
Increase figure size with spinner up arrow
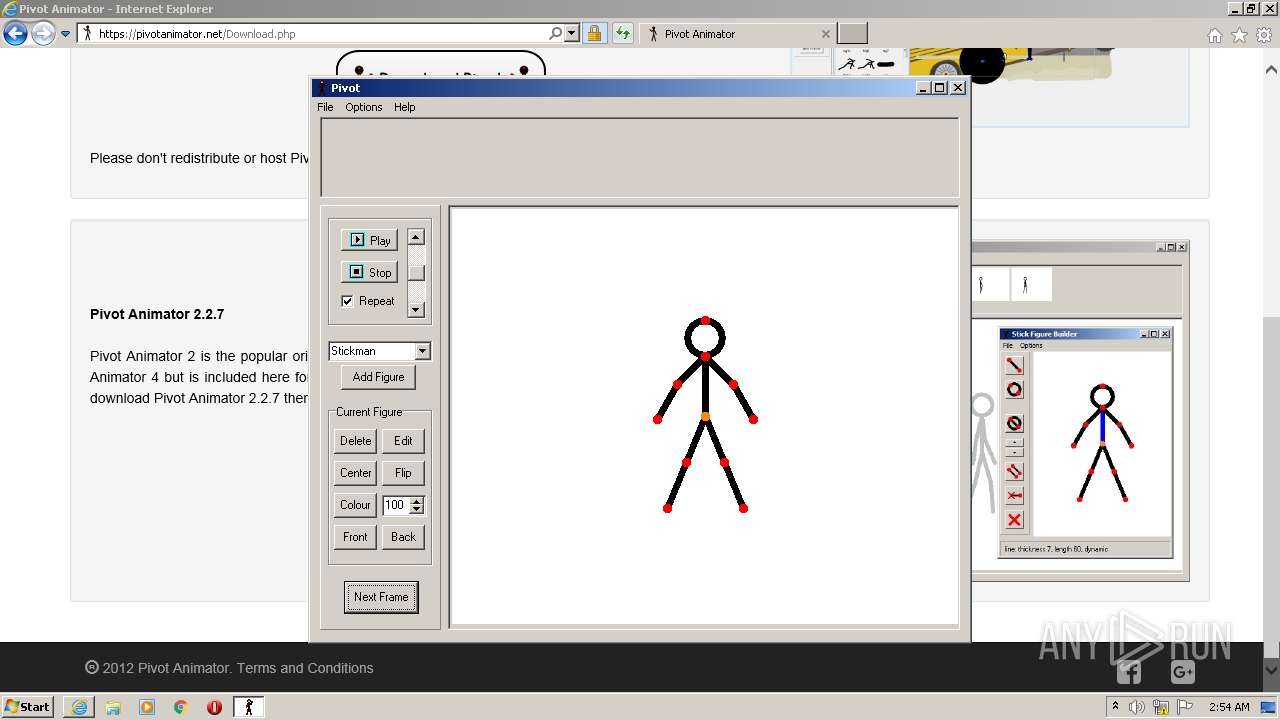click(417, 501)
